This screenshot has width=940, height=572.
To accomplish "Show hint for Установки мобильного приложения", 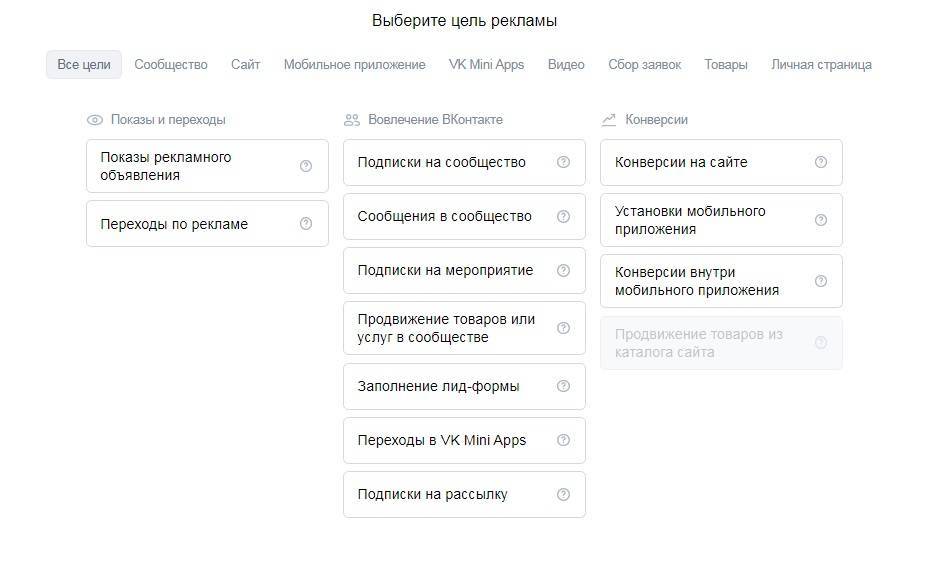I will (821, 220).
